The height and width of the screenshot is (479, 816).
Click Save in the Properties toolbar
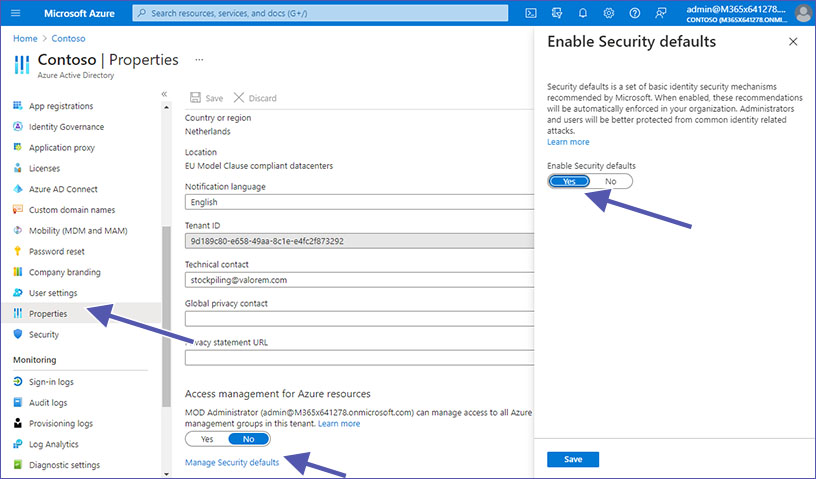click(207, 98)
